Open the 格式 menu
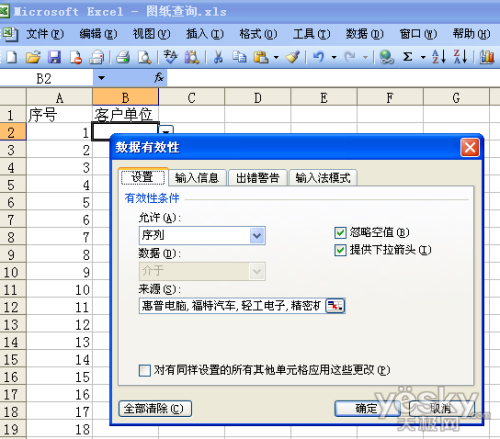 click(x=258, y=34)
